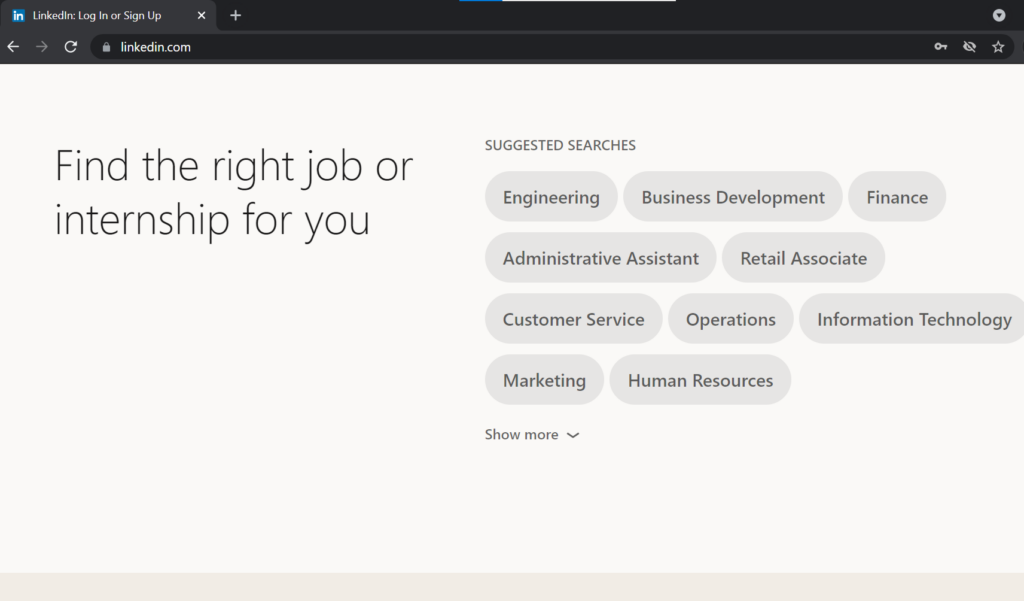
Task: Bookmark this page with the star
Action: tap(998, 47)
